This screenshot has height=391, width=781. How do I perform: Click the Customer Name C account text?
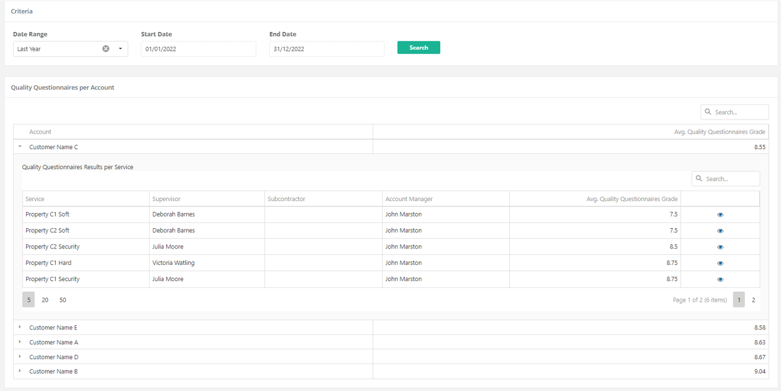(54, 147)
